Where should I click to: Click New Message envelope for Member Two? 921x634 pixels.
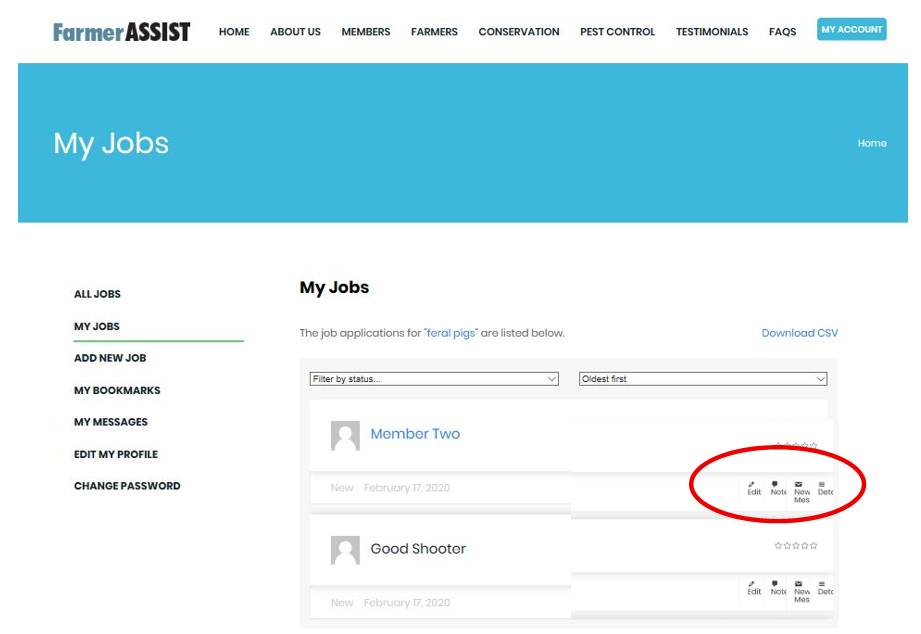(801, 490)
